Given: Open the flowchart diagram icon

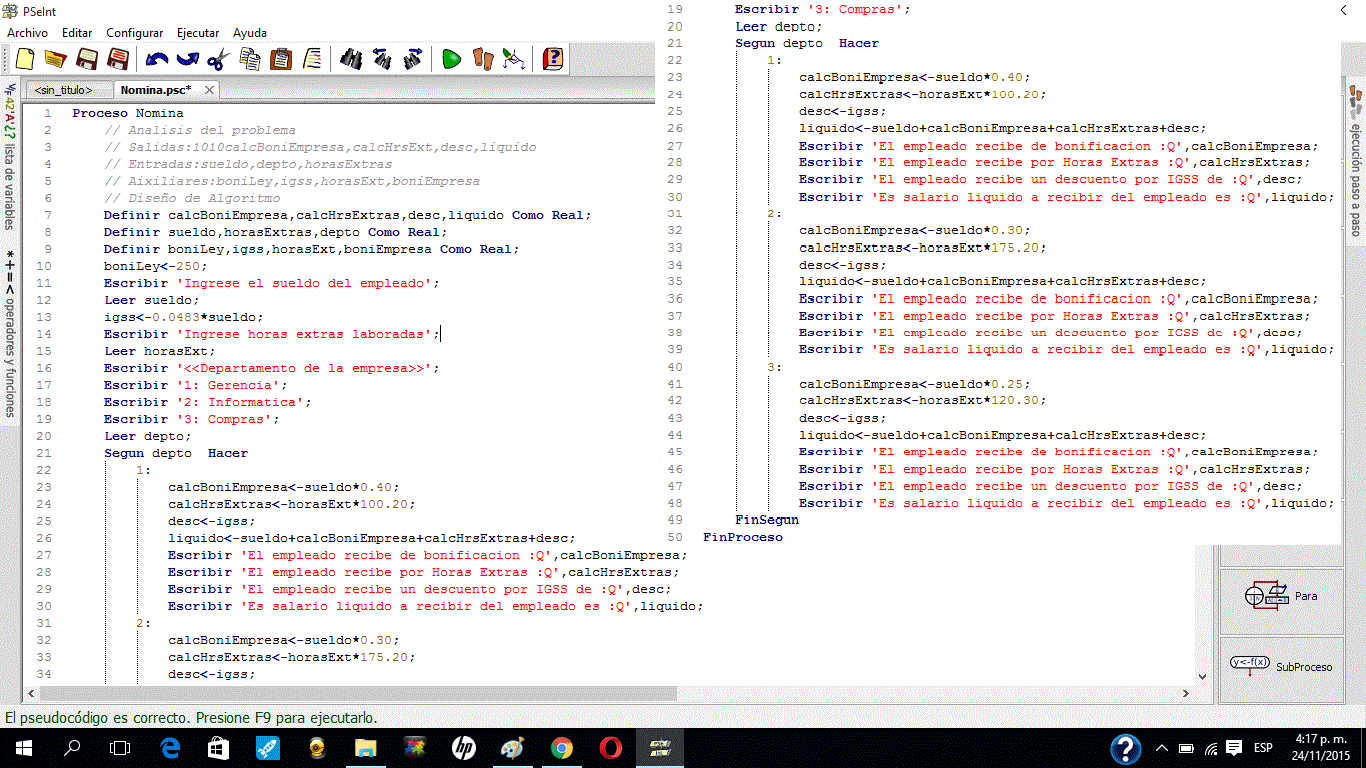Looking at the screenshot, I should click(513, 59).
